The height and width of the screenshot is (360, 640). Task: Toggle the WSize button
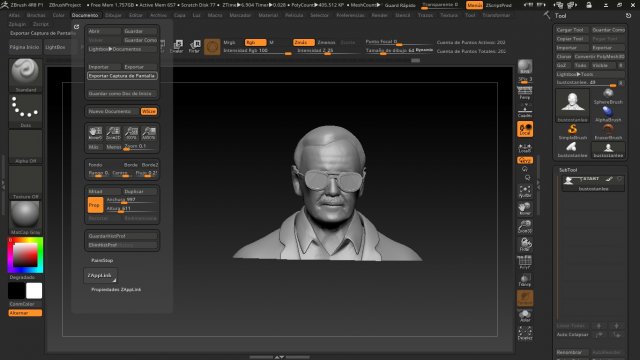[149, 111]
